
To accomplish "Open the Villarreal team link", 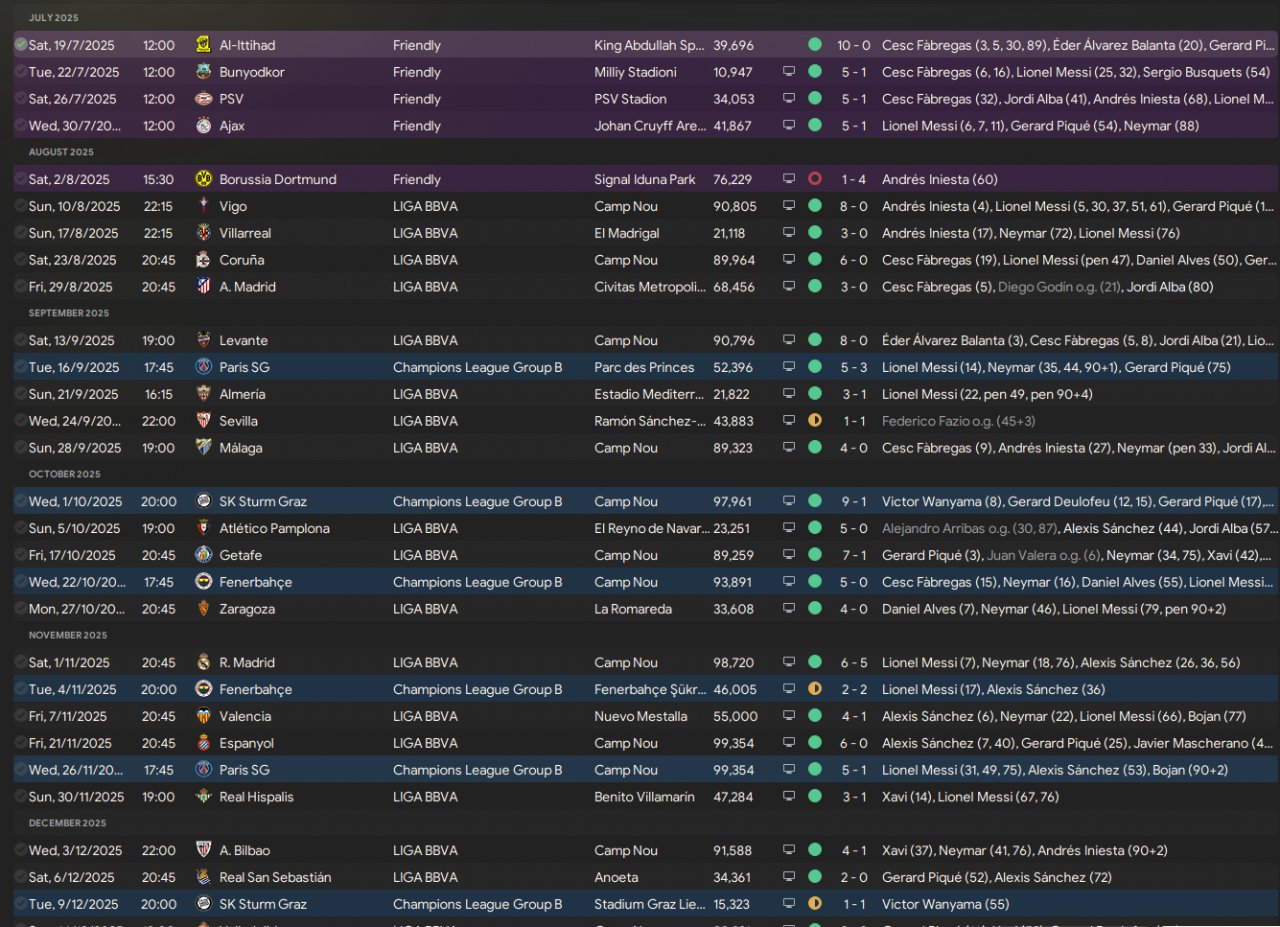I will click(245, 233).
